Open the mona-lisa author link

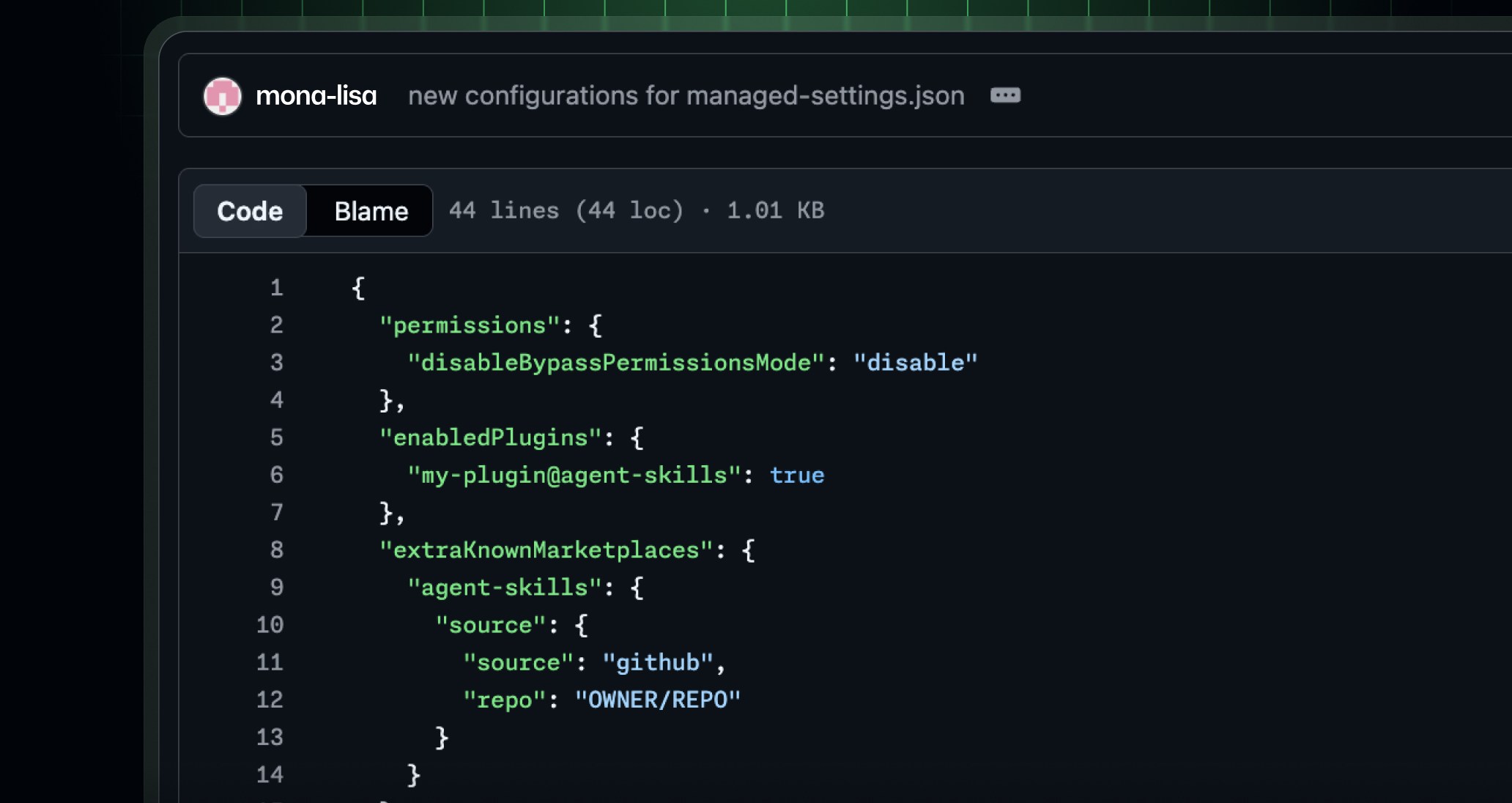316,95
